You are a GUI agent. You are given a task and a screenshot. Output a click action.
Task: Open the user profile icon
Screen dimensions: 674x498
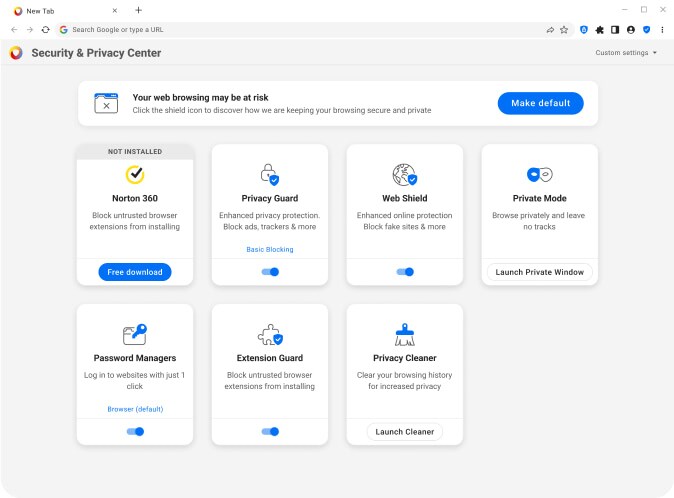(x=630, y=30)
